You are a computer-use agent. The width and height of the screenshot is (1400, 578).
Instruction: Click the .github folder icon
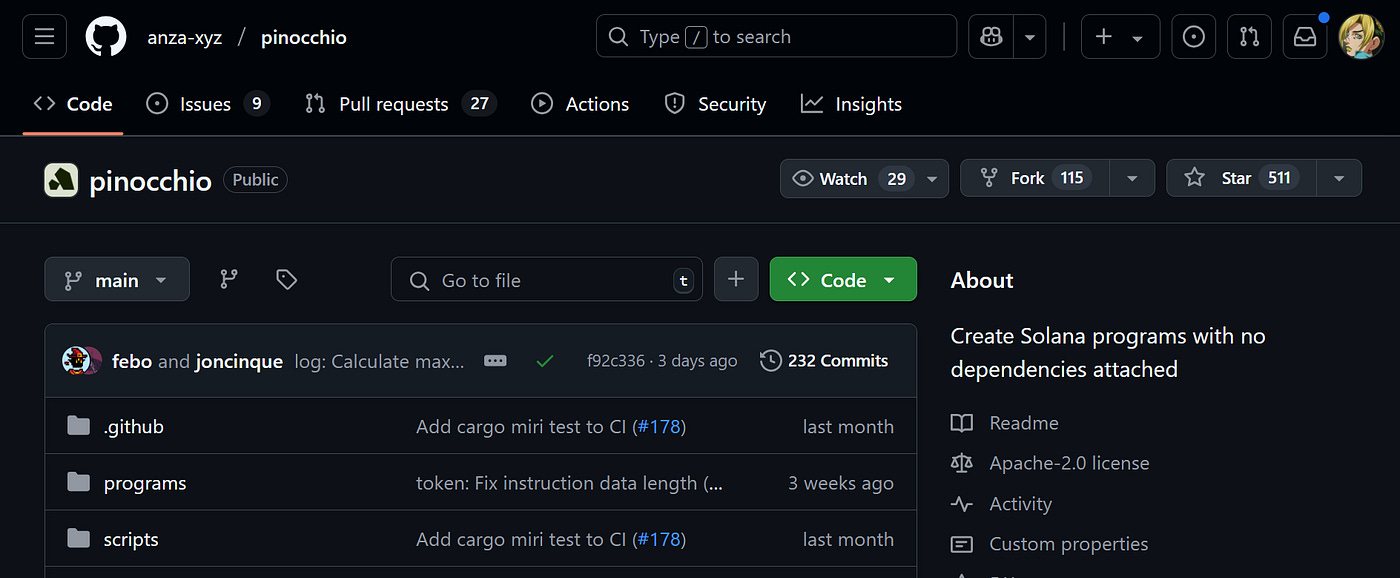tap(79, 426)
